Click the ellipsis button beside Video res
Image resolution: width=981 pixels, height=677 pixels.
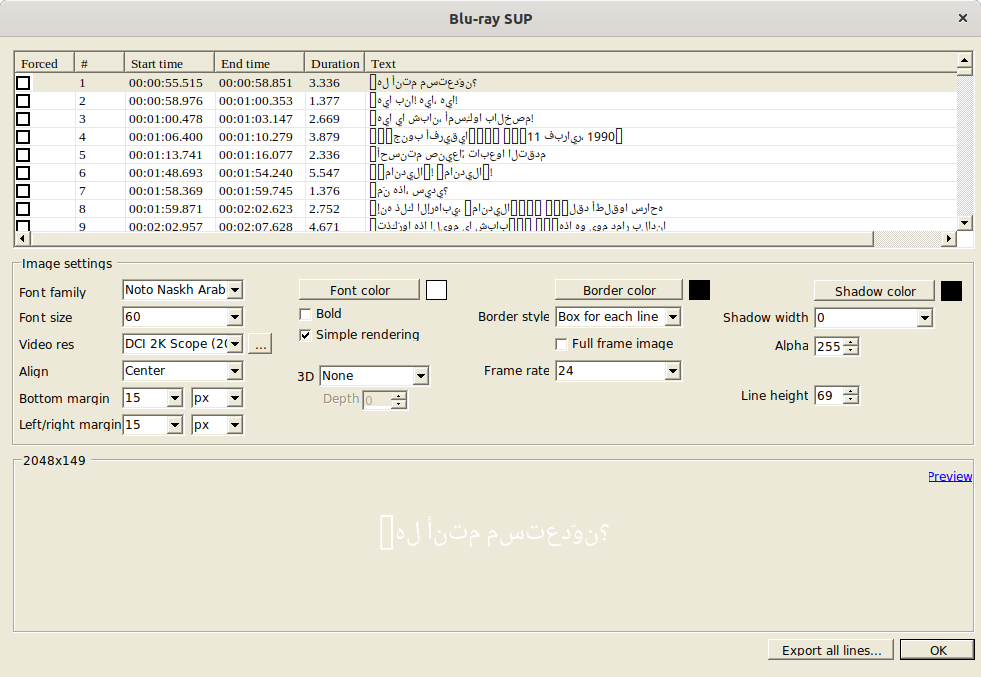(260, 344)
